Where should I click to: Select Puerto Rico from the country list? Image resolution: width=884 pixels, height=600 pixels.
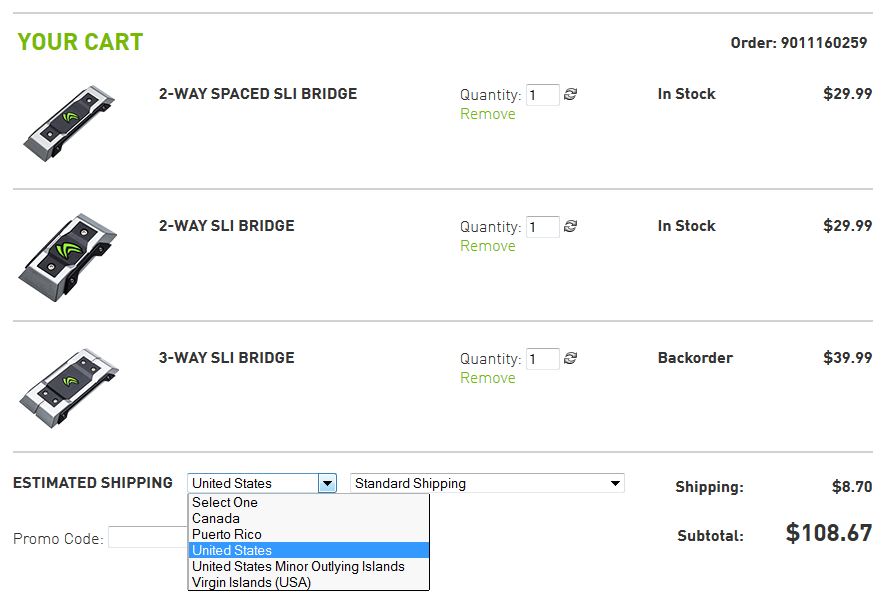227,534
